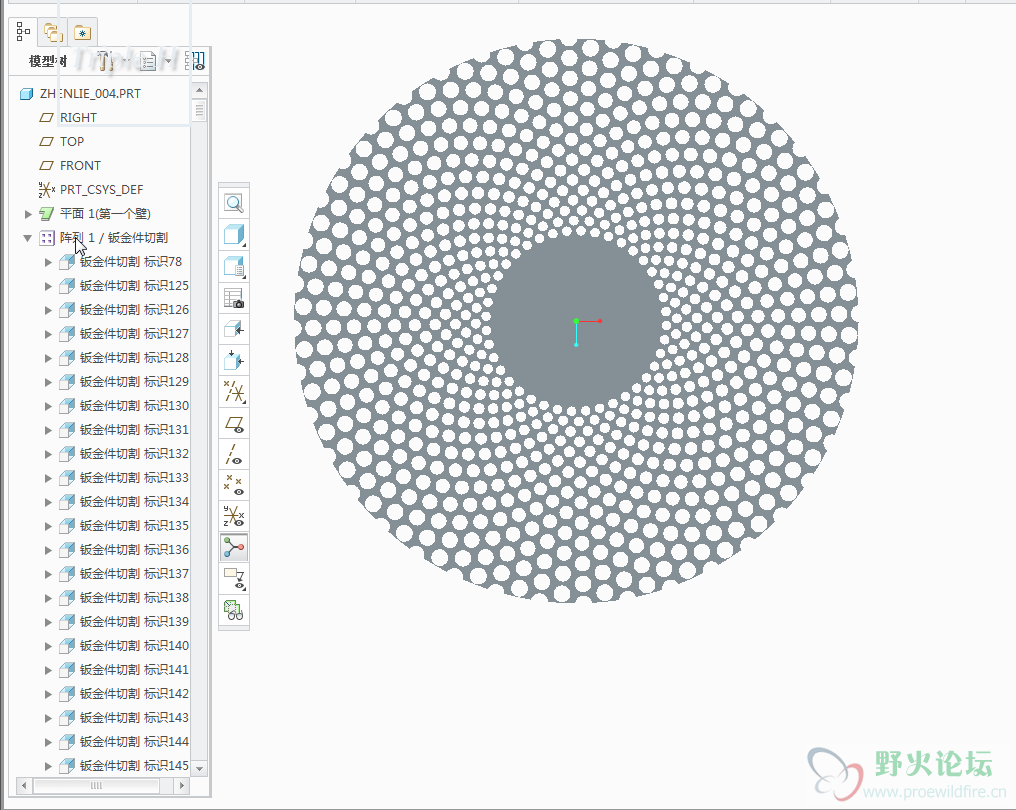Click model tree vertical scrollbar thumb
Screen dimensions: 1016x810
pos(200,110)
